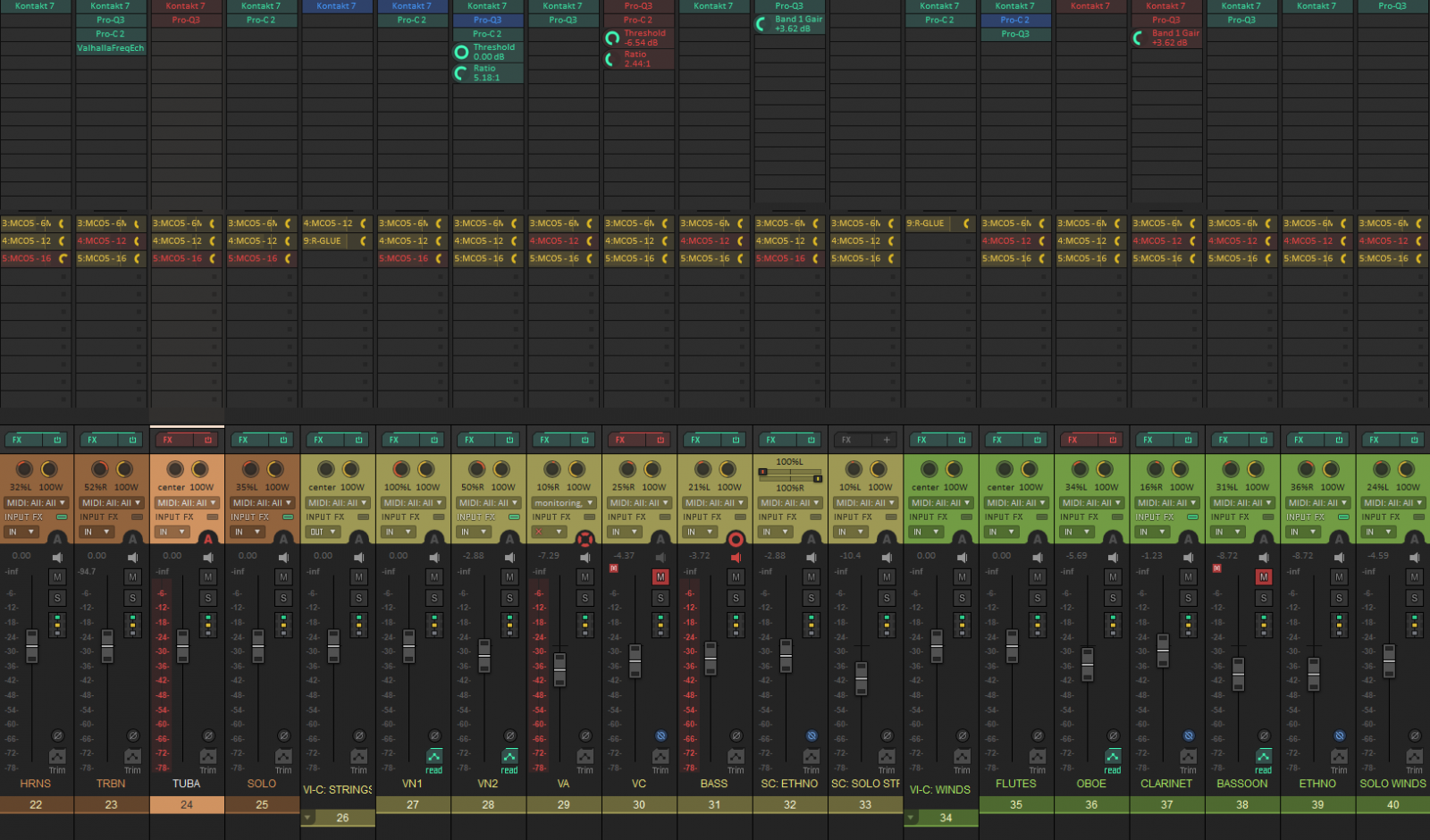Image resolution: width=1430 pixels, height=840 pixels.
Task: Open the automation 'A' panel on SOLO track
Action: 282,538
